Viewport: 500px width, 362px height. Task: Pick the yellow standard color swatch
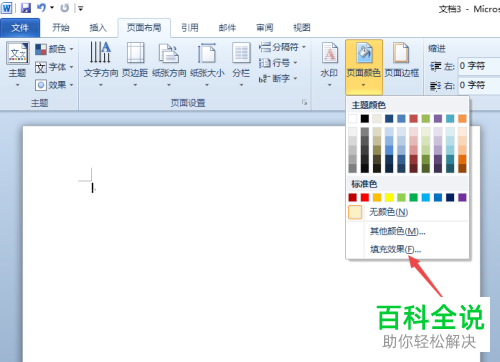click(x=389, y=197)
